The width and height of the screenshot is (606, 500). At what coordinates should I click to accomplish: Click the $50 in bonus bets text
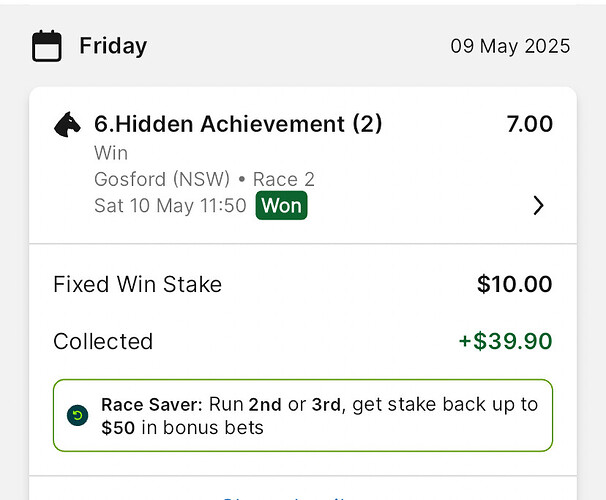182,428
